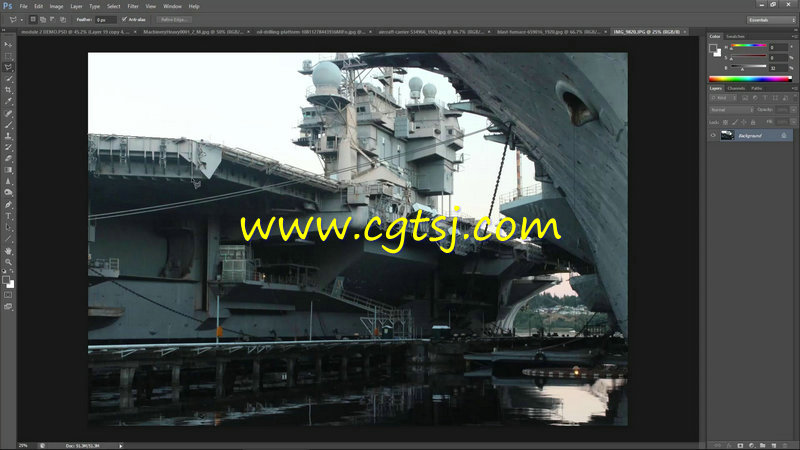800x450 pixels.
Task: Open the Layers panel options menu
Action: [x=794, y=88]
